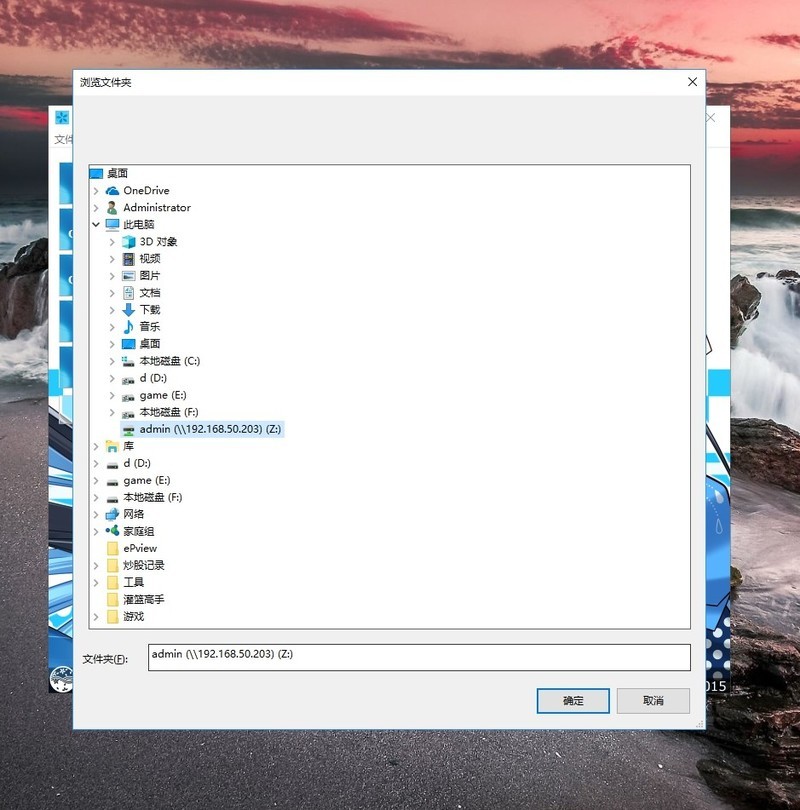Select 桌面 folder nested under 此电脑
The height and width of the screenshot is (810, 800).
click(x=150, y=344)
